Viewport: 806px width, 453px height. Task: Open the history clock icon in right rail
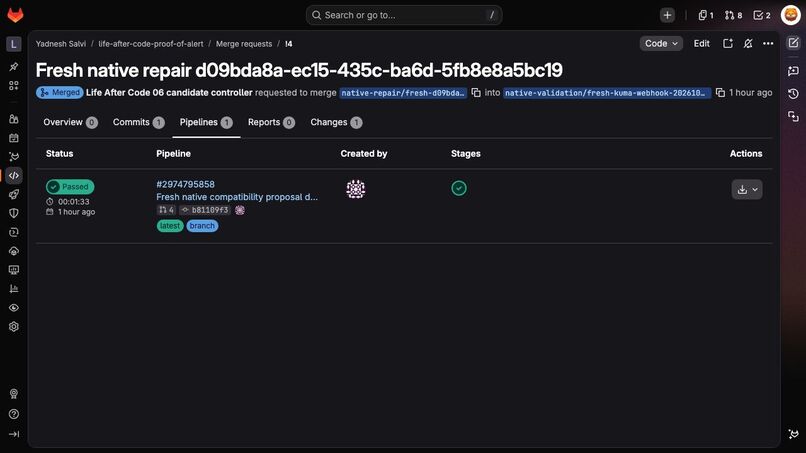[x=793, y=94]
